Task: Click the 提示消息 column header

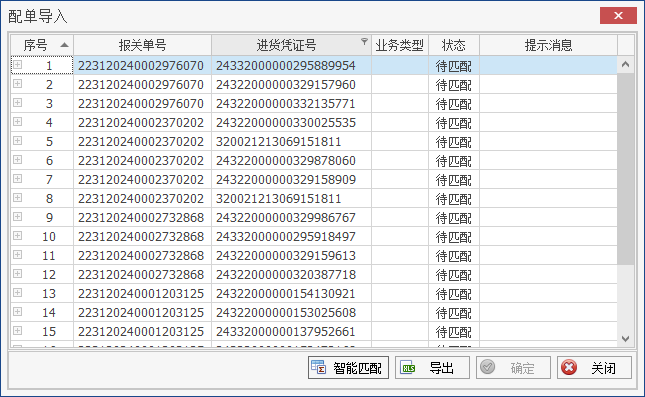Action: [x=548, y=45]
